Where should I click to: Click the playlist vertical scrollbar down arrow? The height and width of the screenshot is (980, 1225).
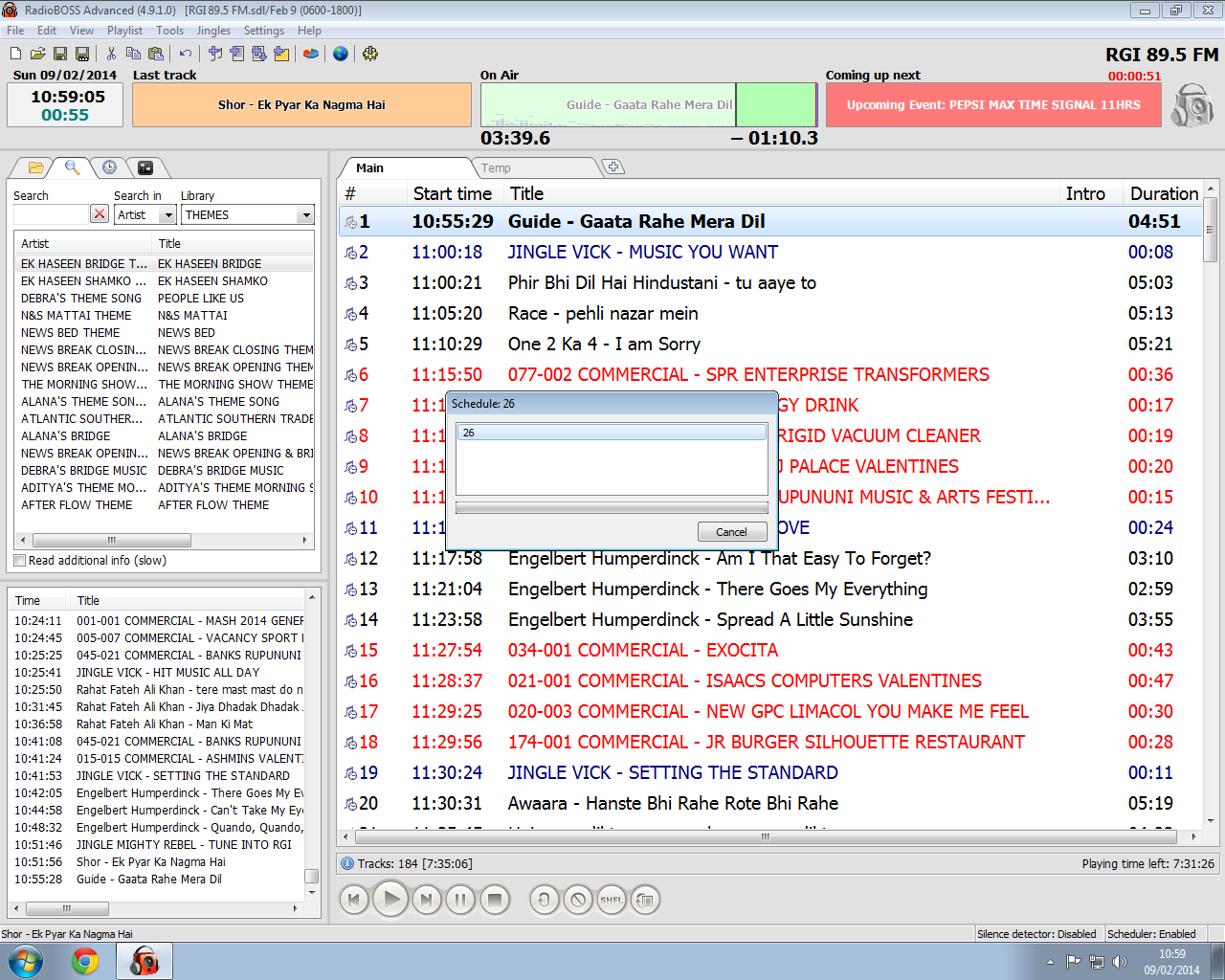(x=1211, y=820)
